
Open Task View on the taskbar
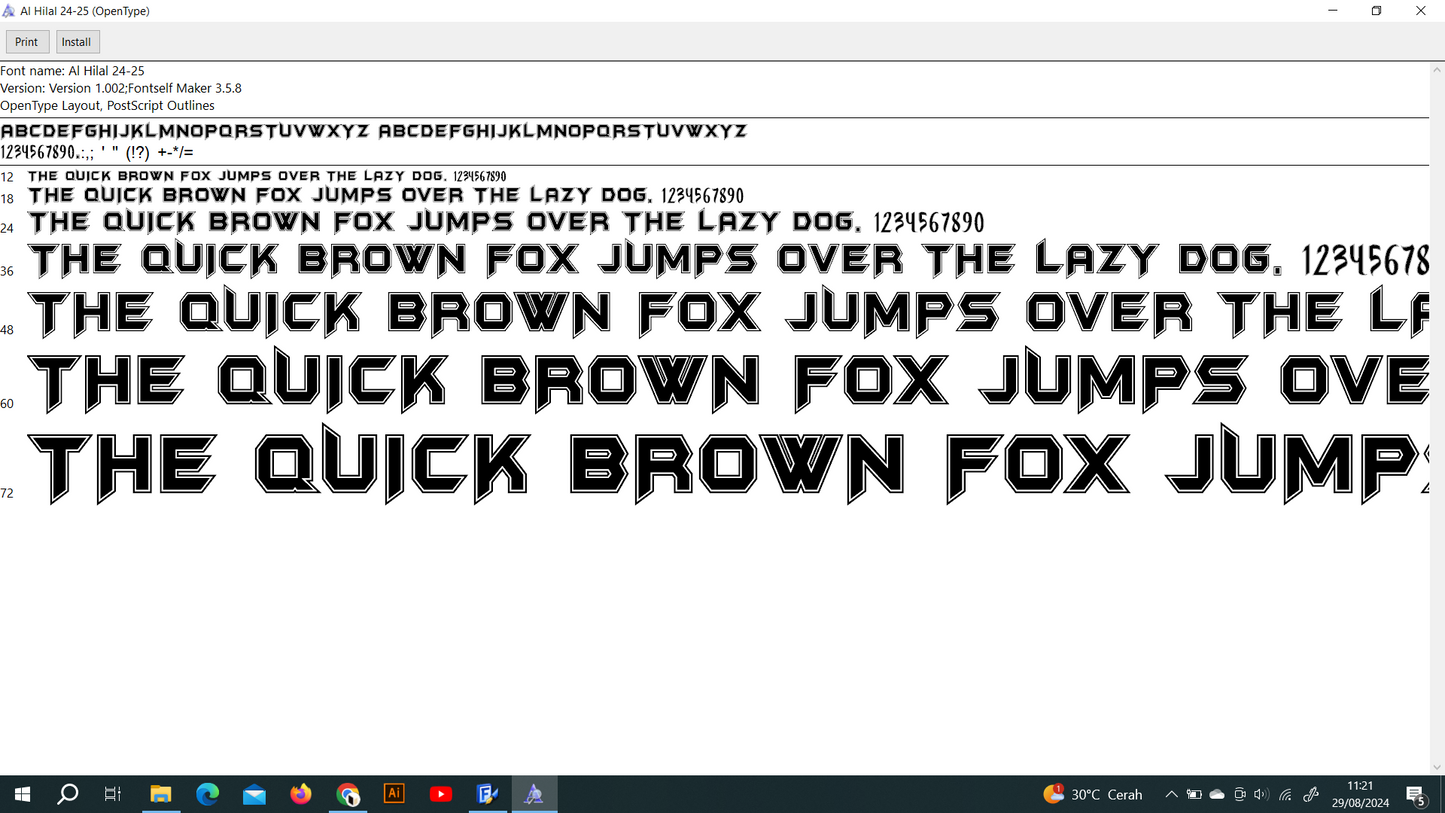click(113, 794)
